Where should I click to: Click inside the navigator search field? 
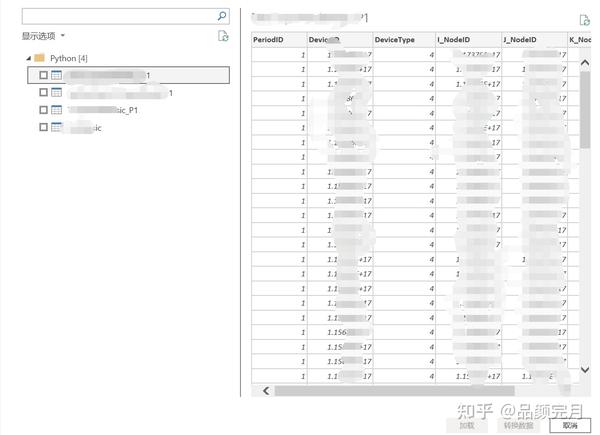coord(119,16)
